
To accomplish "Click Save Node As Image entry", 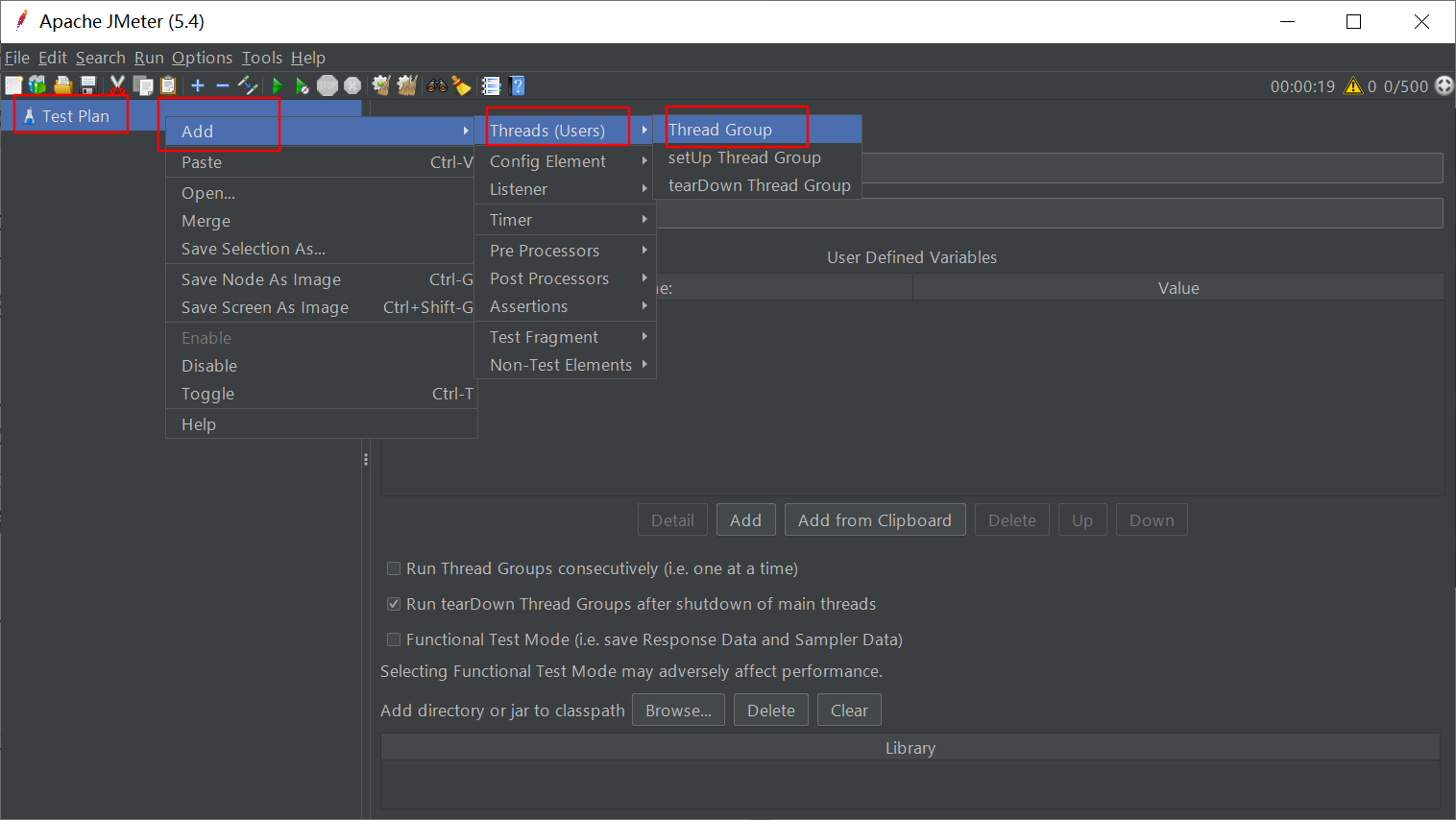I will pyautogui.click(x=321, y=279).
